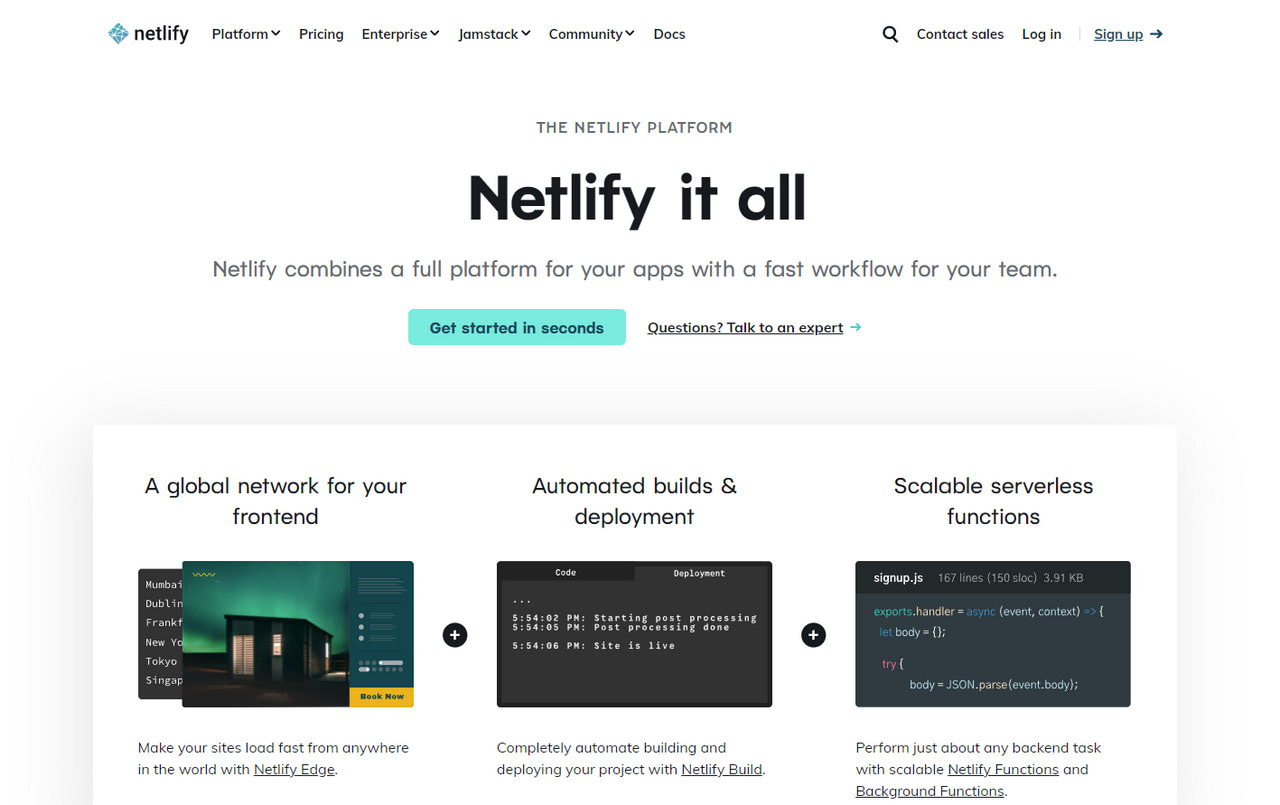Click A global network for your frontend heading
This screenshot has height=805, width=1280.
pos(275,501)
